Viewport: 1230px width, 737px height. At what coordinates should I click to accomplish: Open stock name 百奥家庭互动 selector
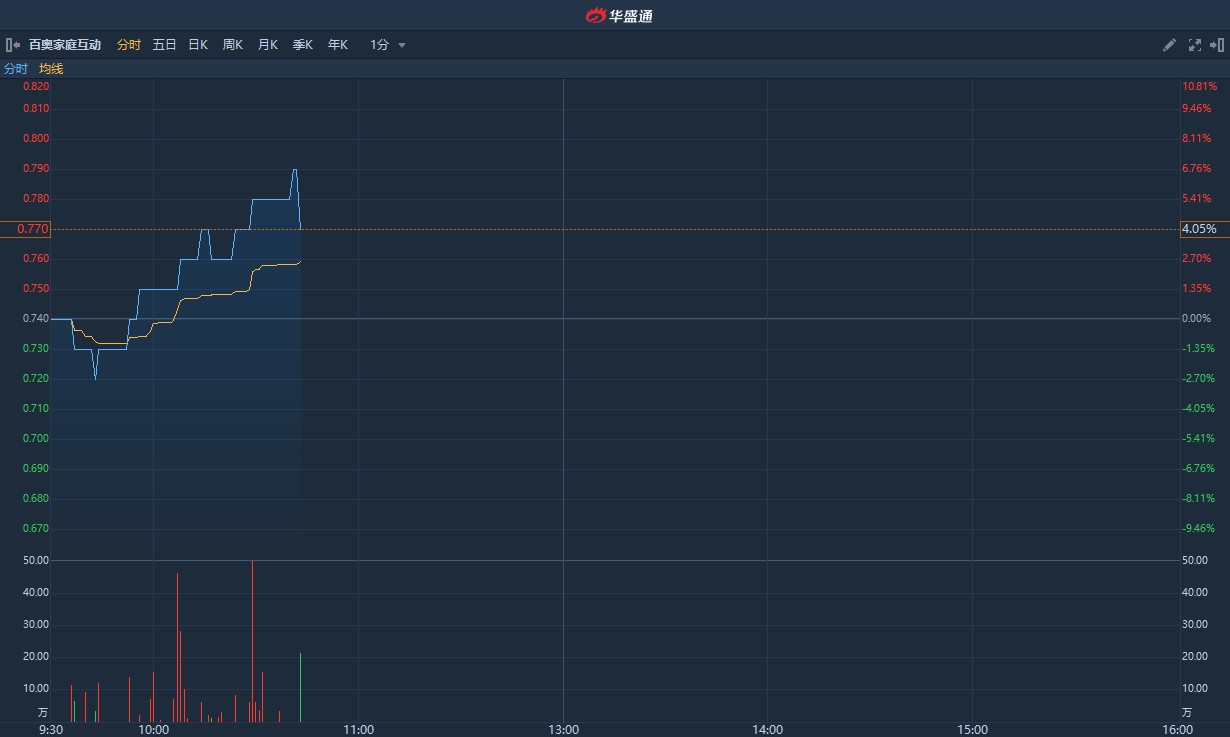[x=65, y=44]
